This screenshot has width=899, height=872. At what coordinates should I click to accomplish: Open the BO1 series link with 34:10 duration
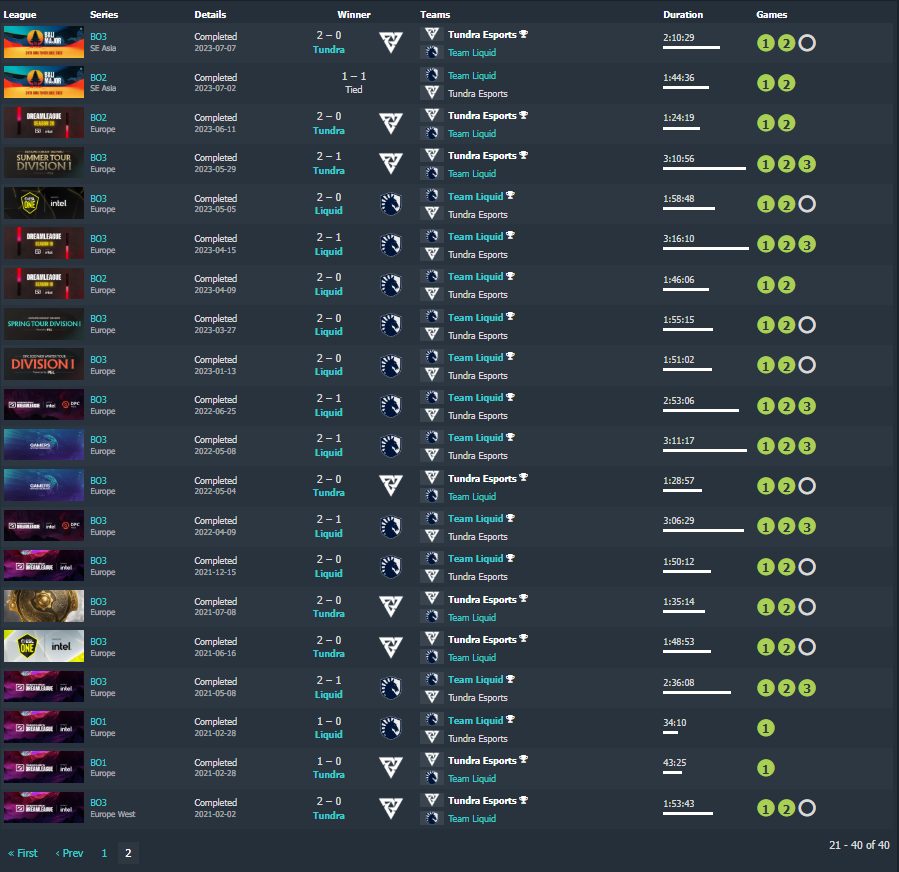tap(98, 721)
